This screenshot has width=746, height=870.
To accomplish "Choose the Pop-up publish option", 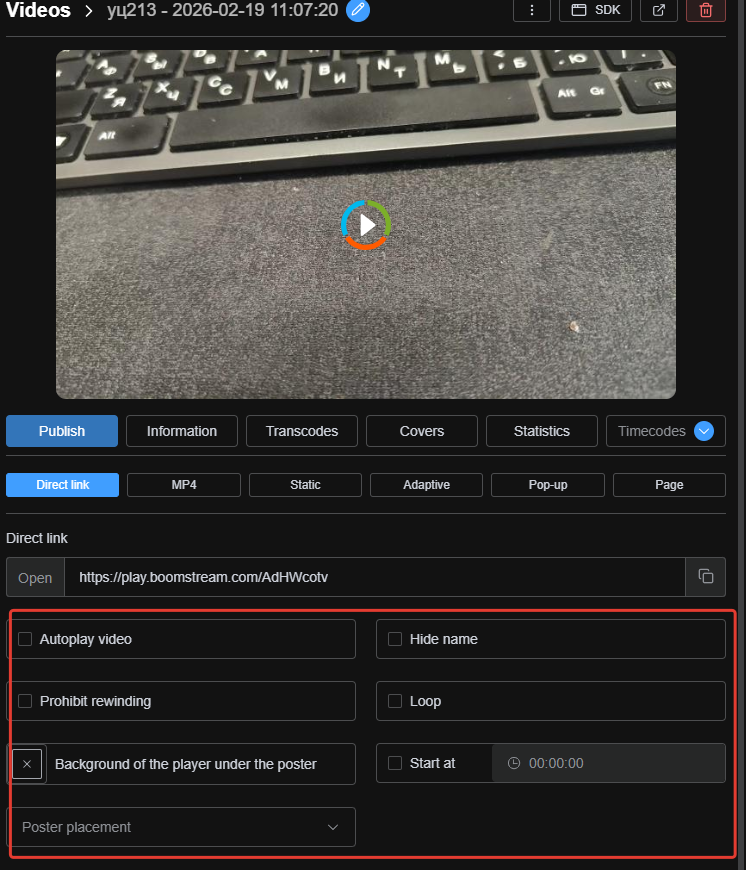I will click(x=547, y=485).
